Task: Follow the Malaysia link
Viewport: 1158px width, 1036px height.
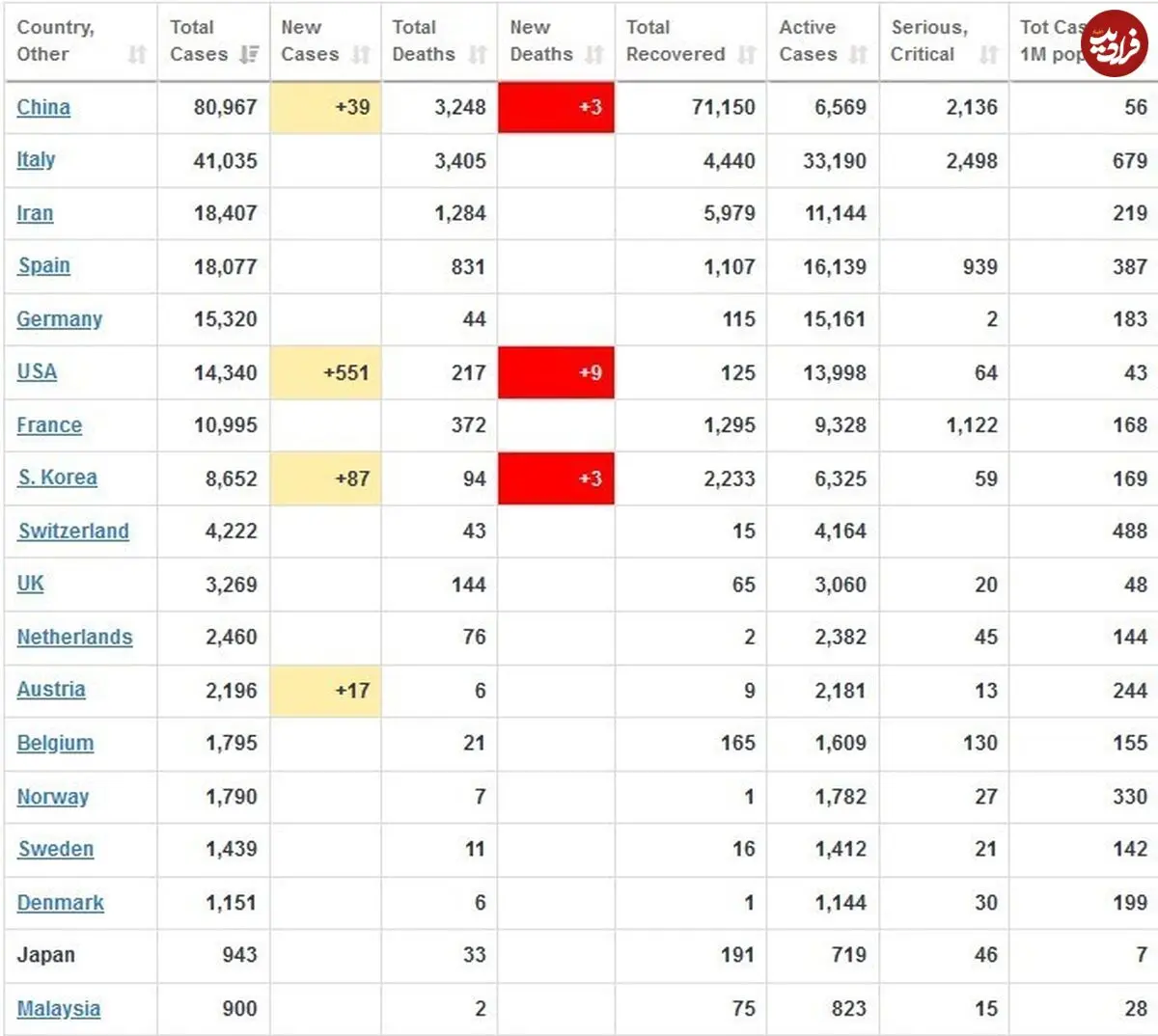Action: [59, 1009]
